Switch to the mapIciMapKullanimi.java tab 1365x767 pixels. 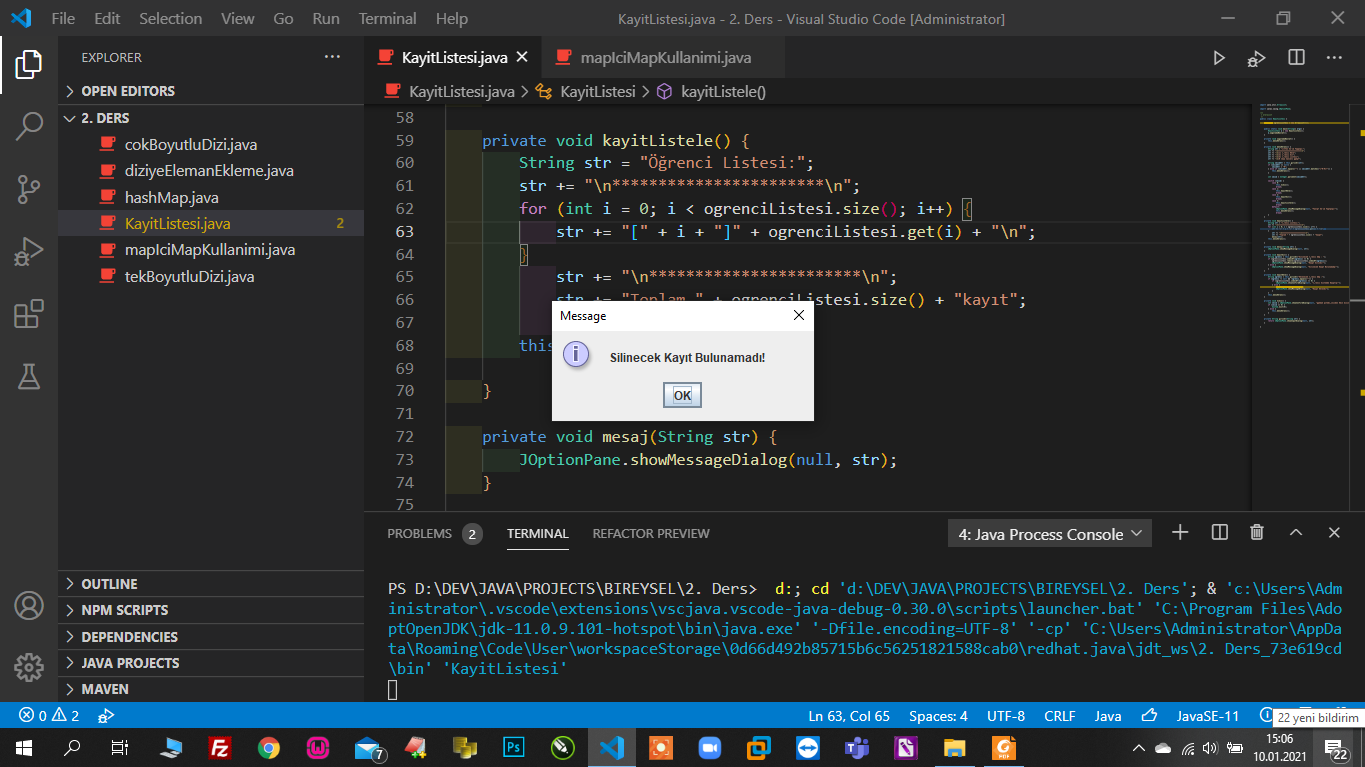tap(665, 58)
